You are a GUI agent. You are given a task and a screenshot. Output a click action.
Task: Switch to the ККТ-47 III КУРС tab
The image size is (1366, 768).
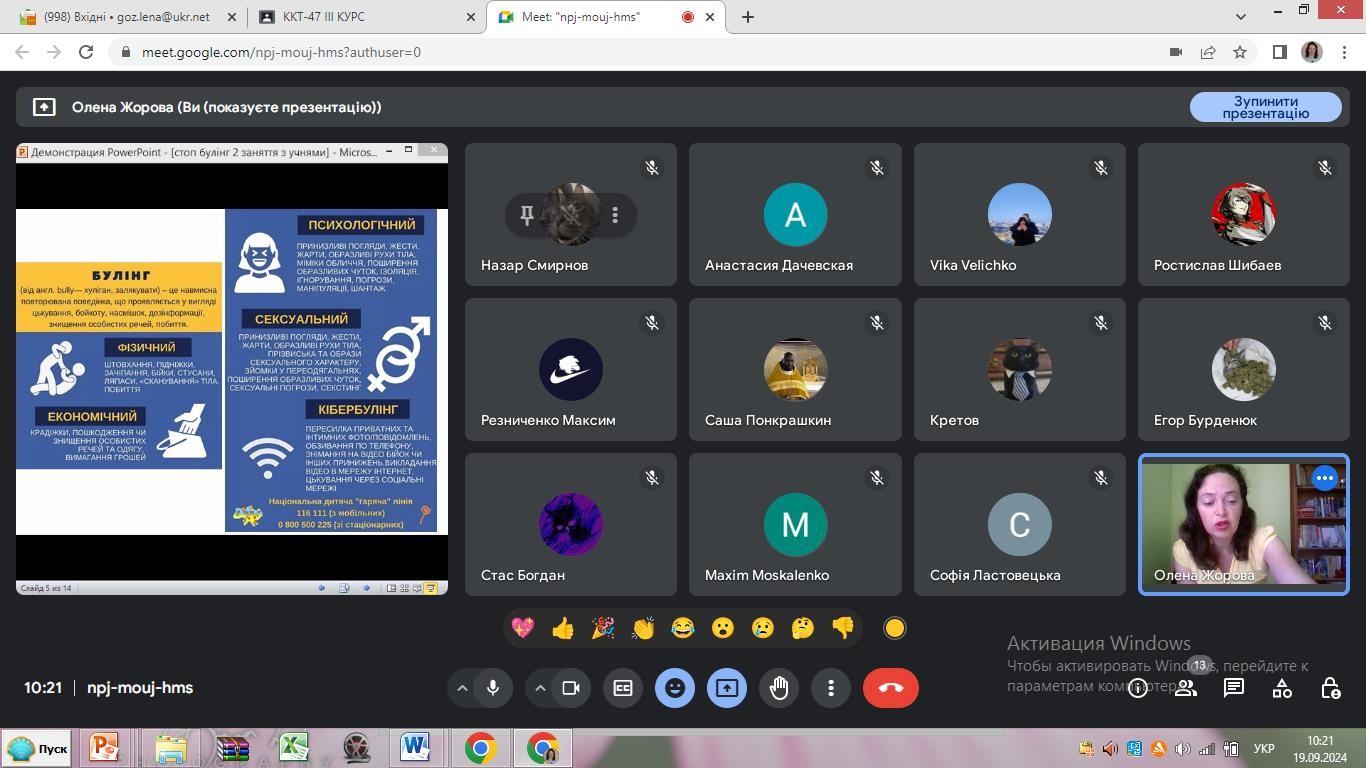365,17
